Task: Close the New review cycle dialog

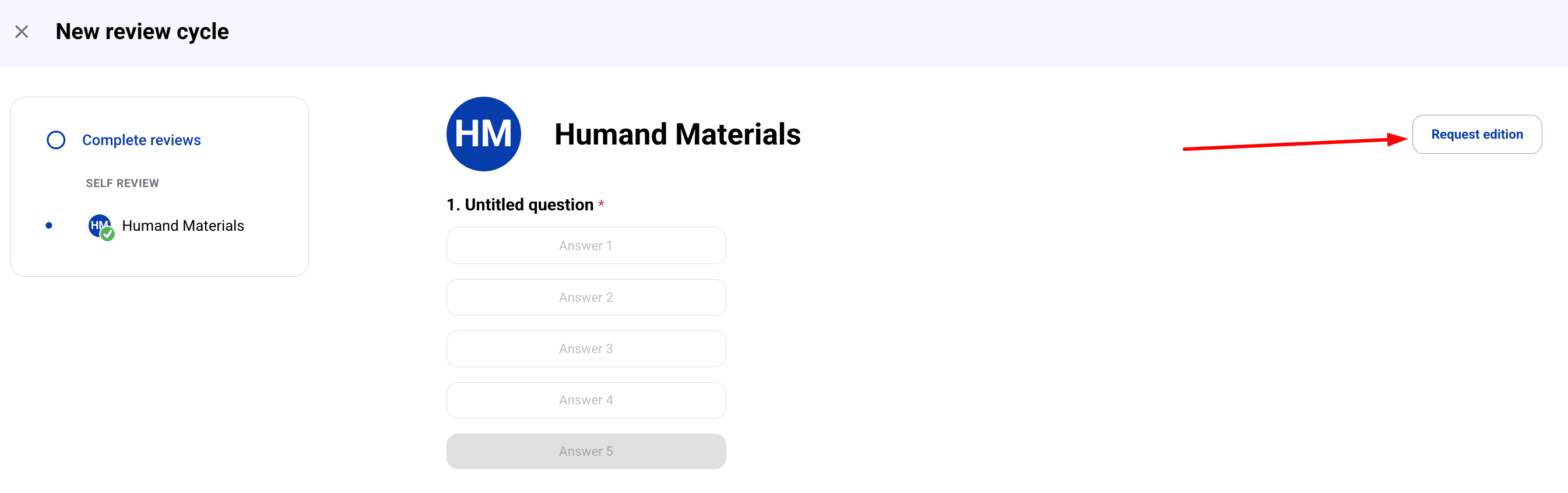Action: tap(22, 31)
